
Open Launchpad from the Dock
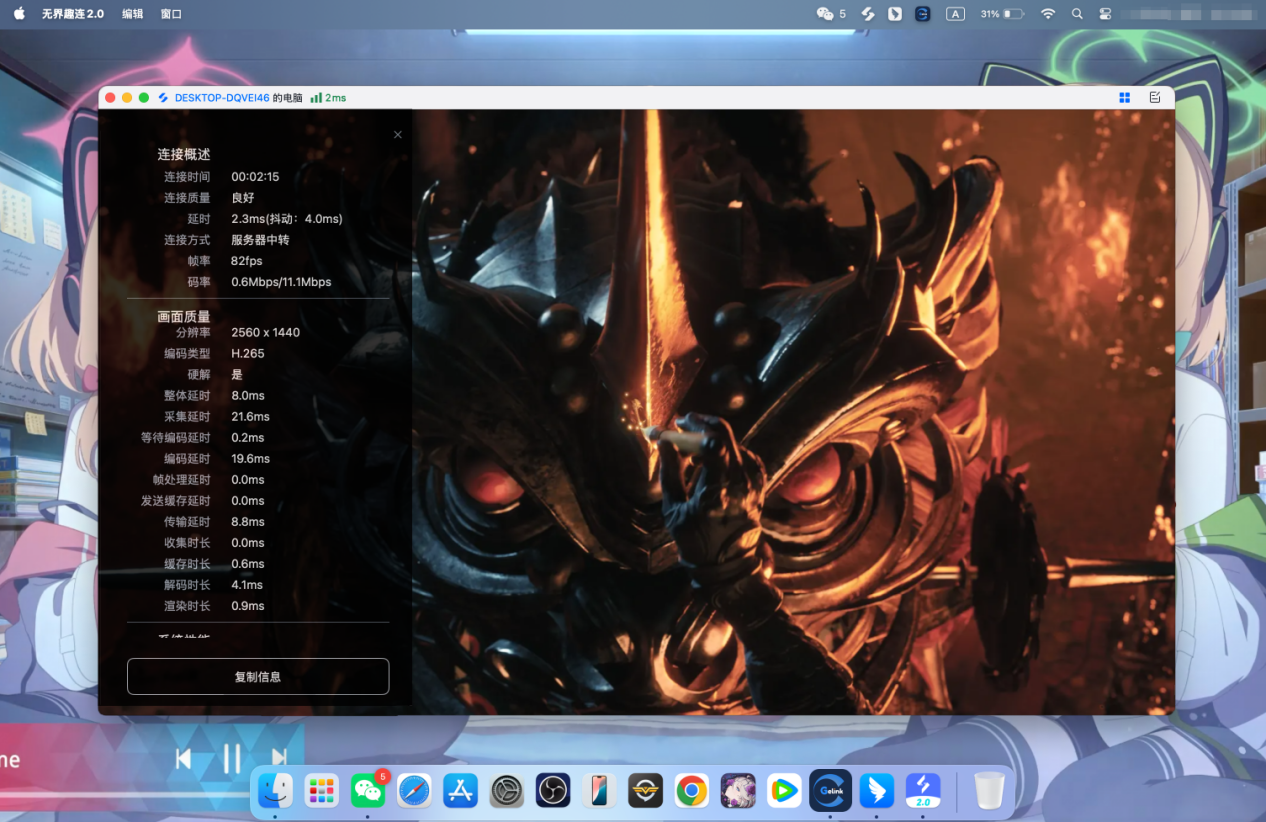tap(322, 791)
